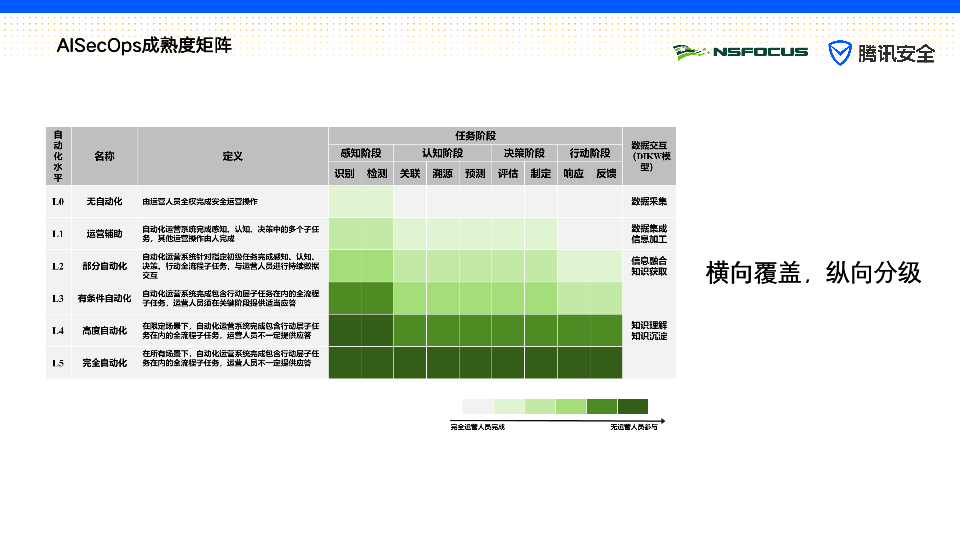Select the L0 无自动化 row name
Image resolution: width=960 pixels, height=540 pixels.
104,202
